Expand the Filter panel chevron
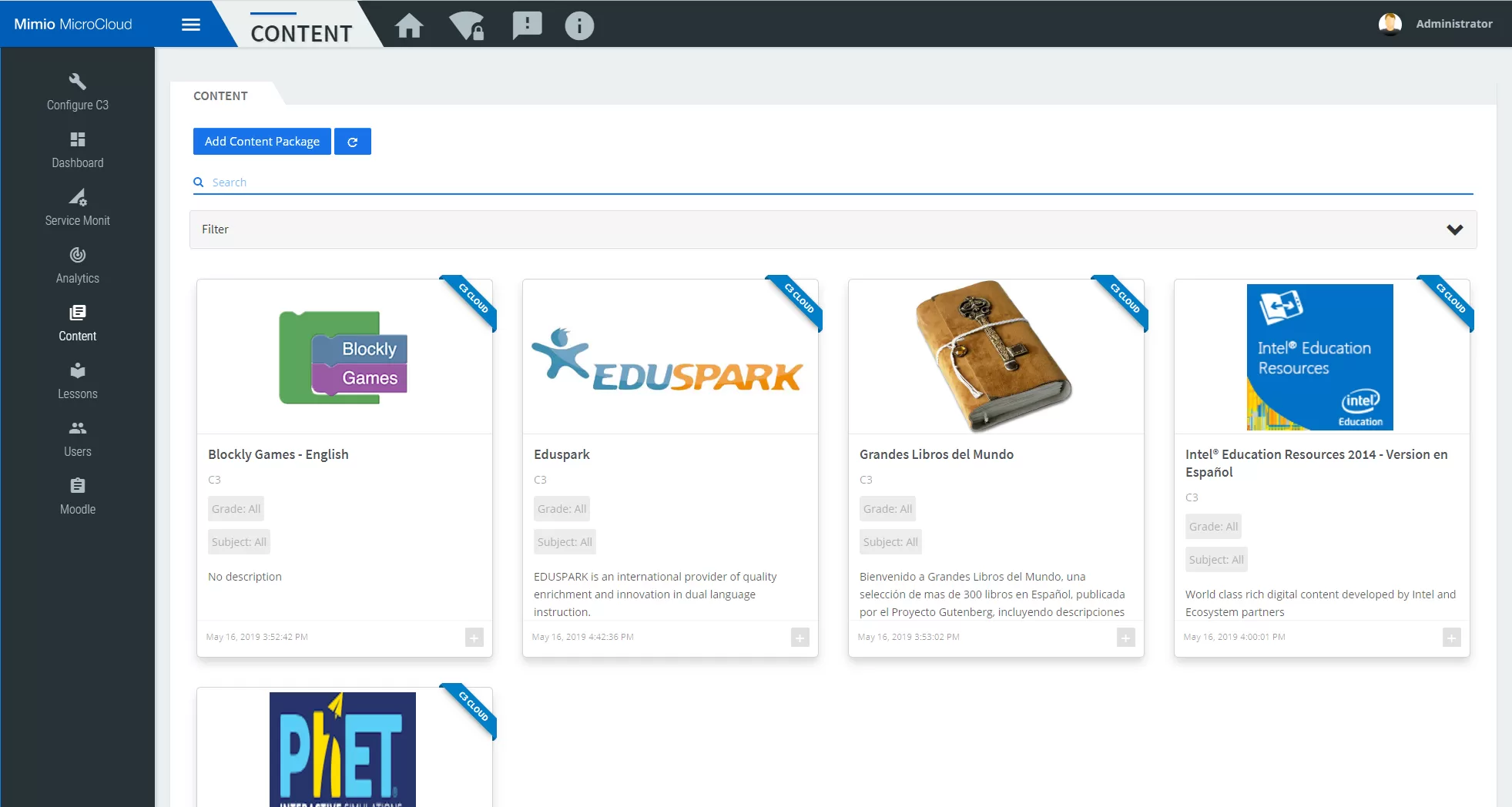Screen dimensions: 1512x807 (x=1455, y=229)
